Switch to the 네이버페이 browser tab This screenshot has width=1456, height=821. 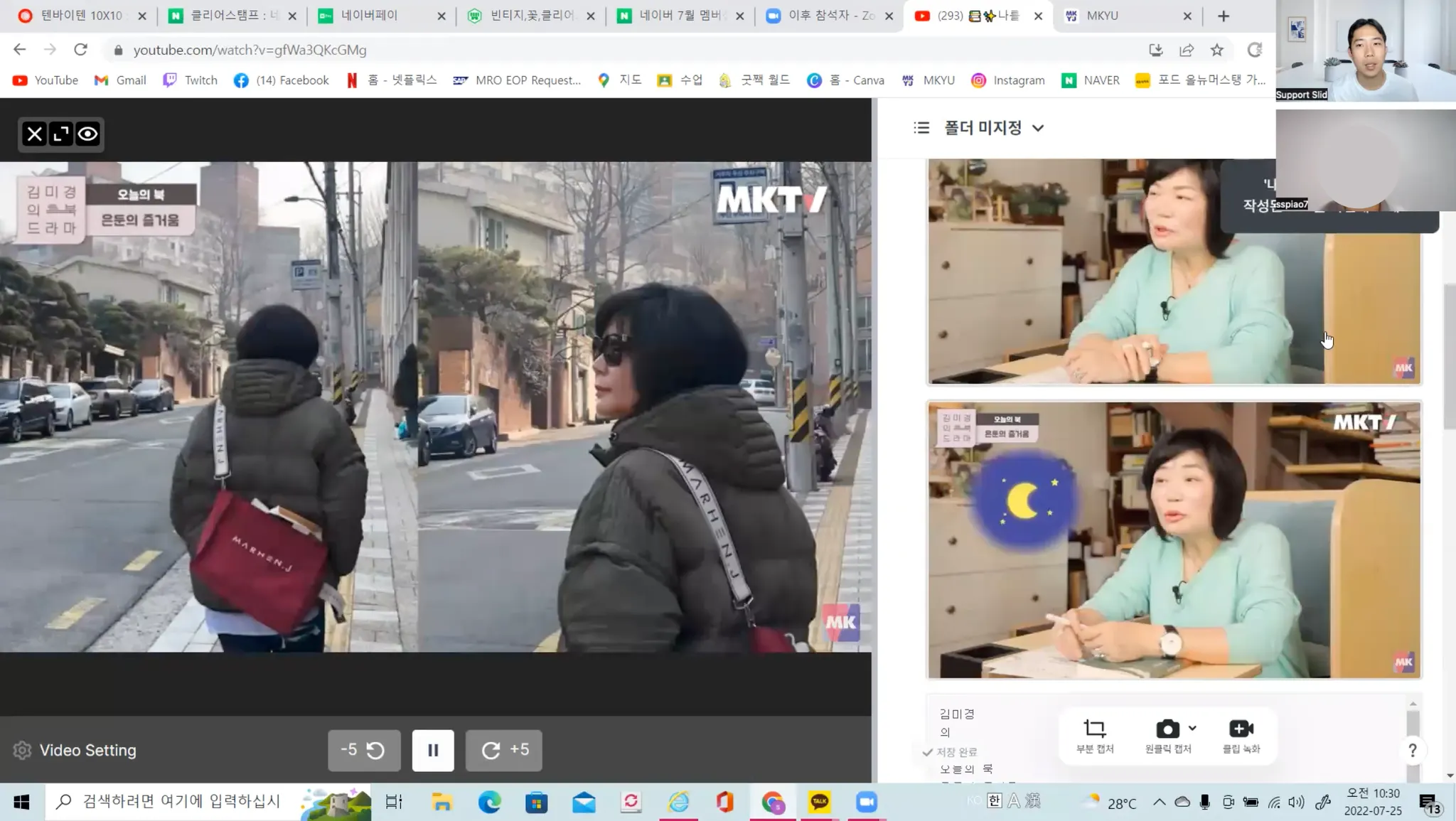point(369,16)
